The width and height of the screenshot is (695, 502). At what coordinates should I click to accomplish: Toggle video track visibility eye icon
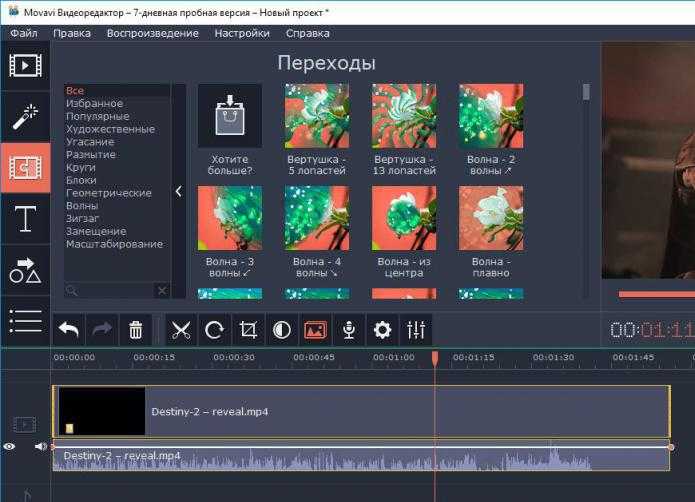pyautogui.click(x=9, y=447)
